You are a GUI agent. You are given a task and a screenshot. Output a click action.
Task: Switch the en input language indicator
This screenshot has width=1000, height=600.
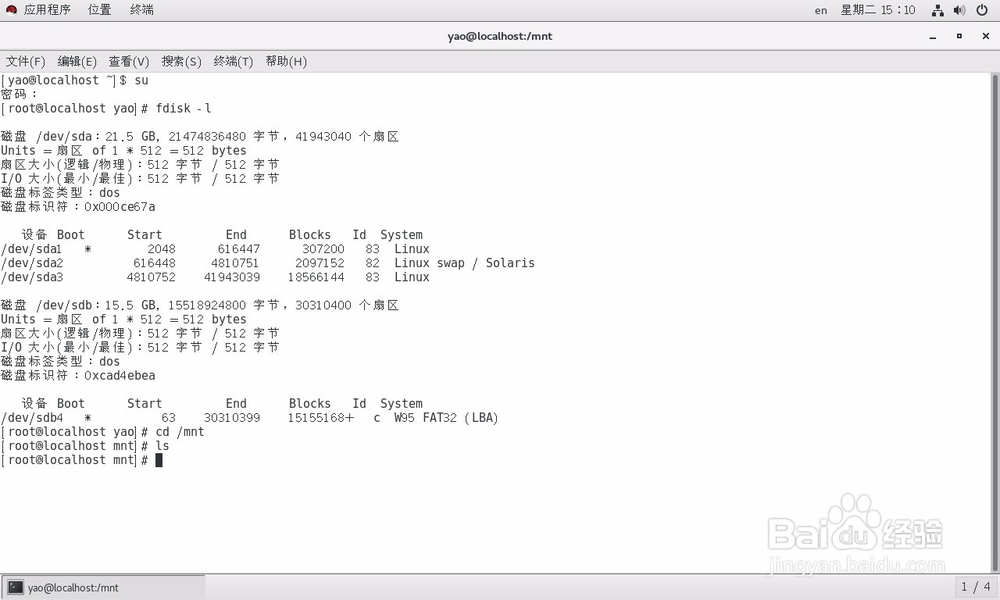(x=821, y=10)
